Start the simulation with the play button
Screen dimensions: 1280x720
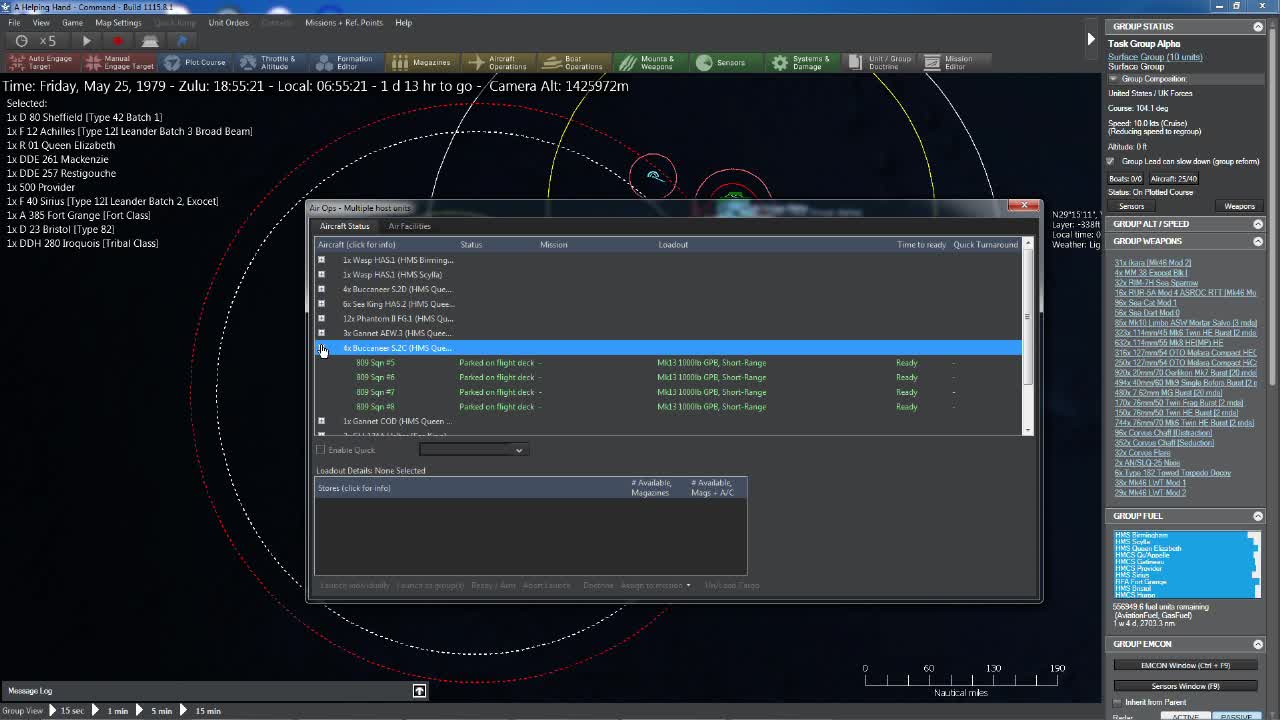[x=86, y=41]
